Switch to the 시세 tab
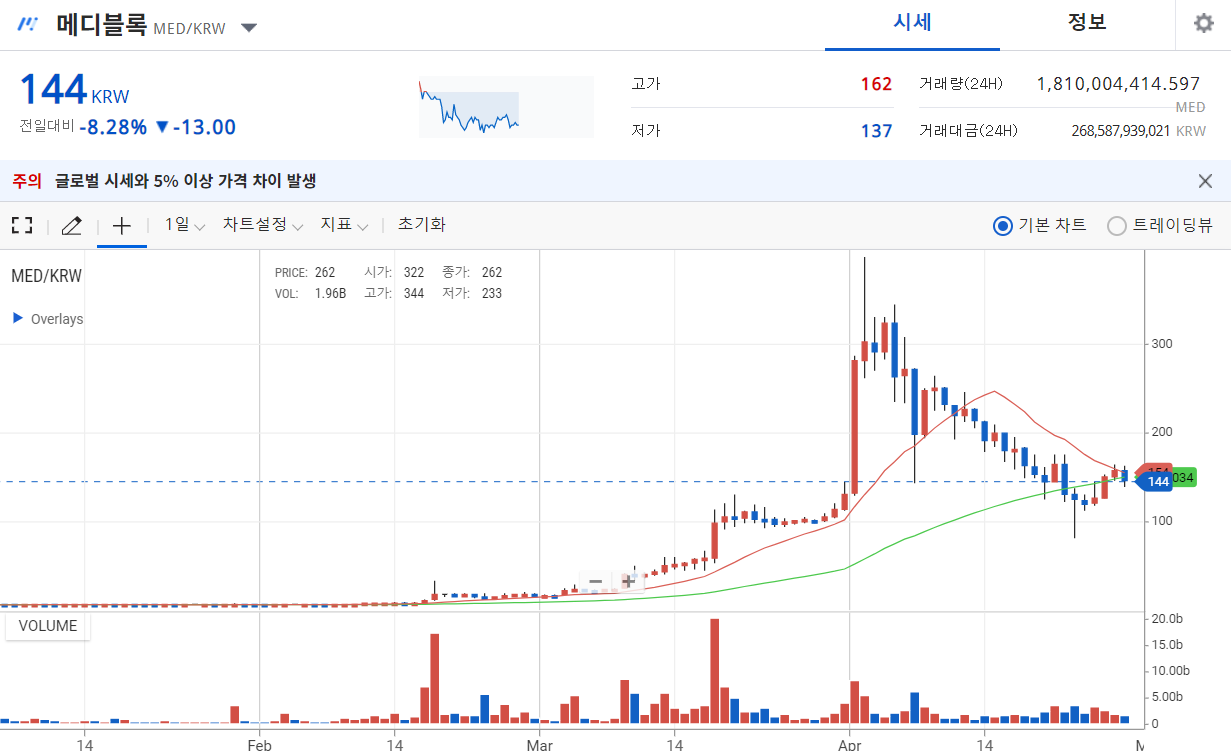Screen dimensions: 1231x751 pos(912,23)
